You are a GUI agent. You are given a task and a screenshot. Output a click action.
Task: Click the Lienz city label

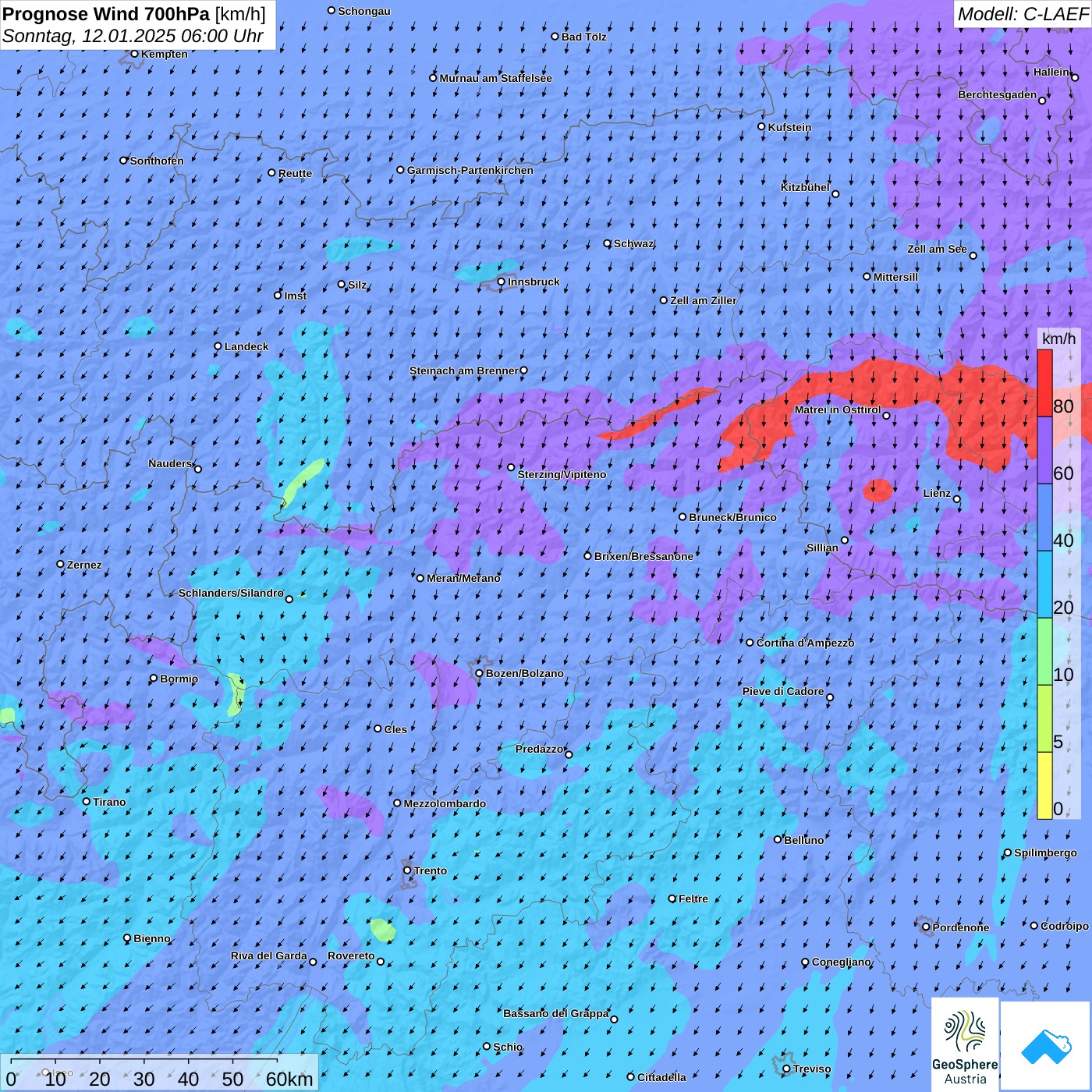937,493
